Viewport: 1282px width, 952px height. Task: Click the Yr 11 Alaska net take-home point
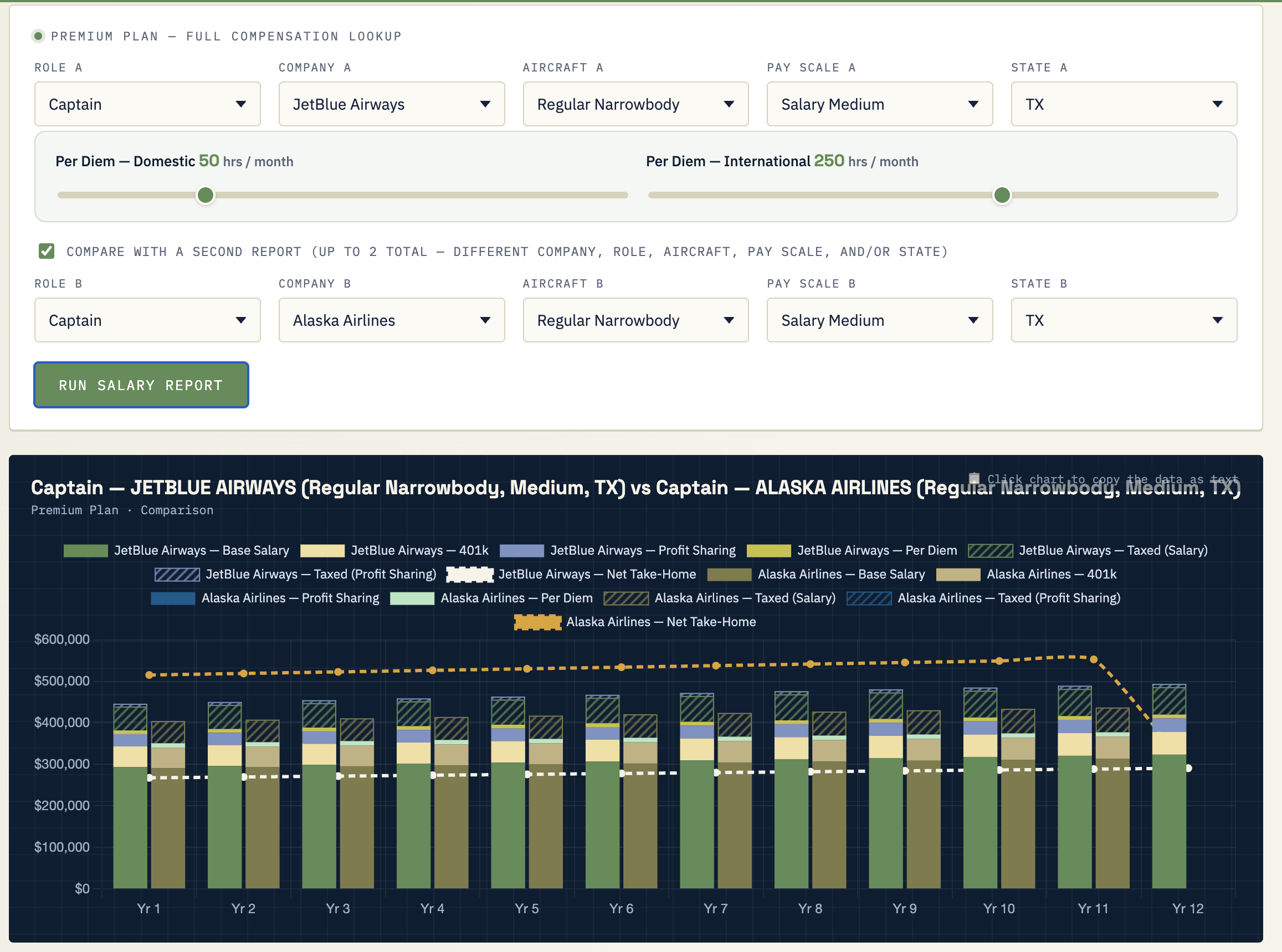coord(1094,659)
